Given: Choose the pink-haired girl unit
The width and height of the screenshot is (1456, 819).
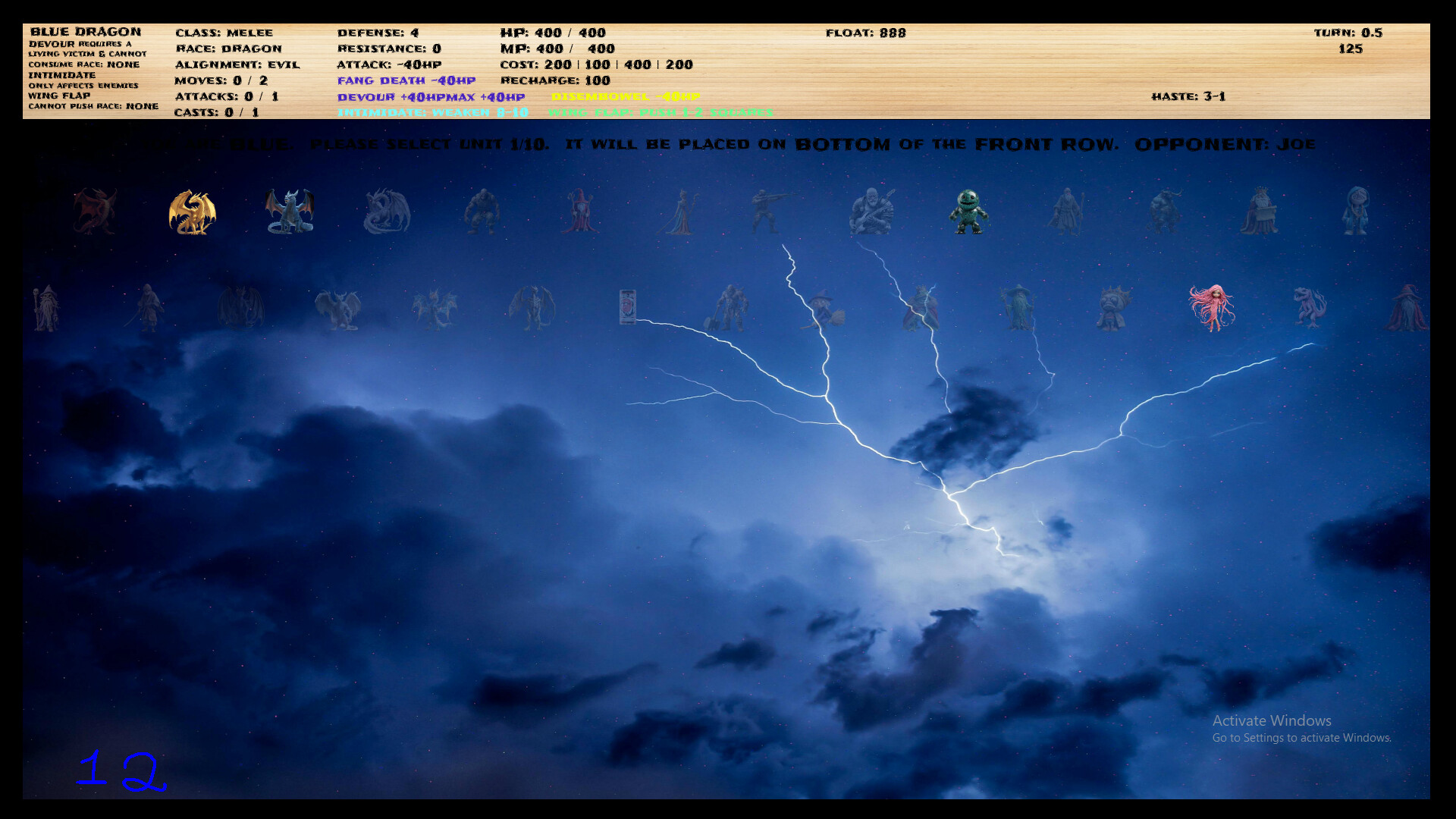Looking at the screenshot, I should click(1212, 308).
